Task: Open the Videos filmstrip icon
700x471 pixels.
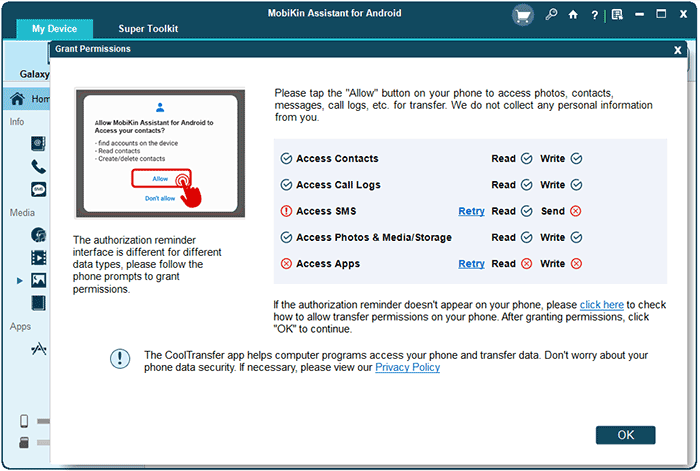Action: click(x=38, y=258)
